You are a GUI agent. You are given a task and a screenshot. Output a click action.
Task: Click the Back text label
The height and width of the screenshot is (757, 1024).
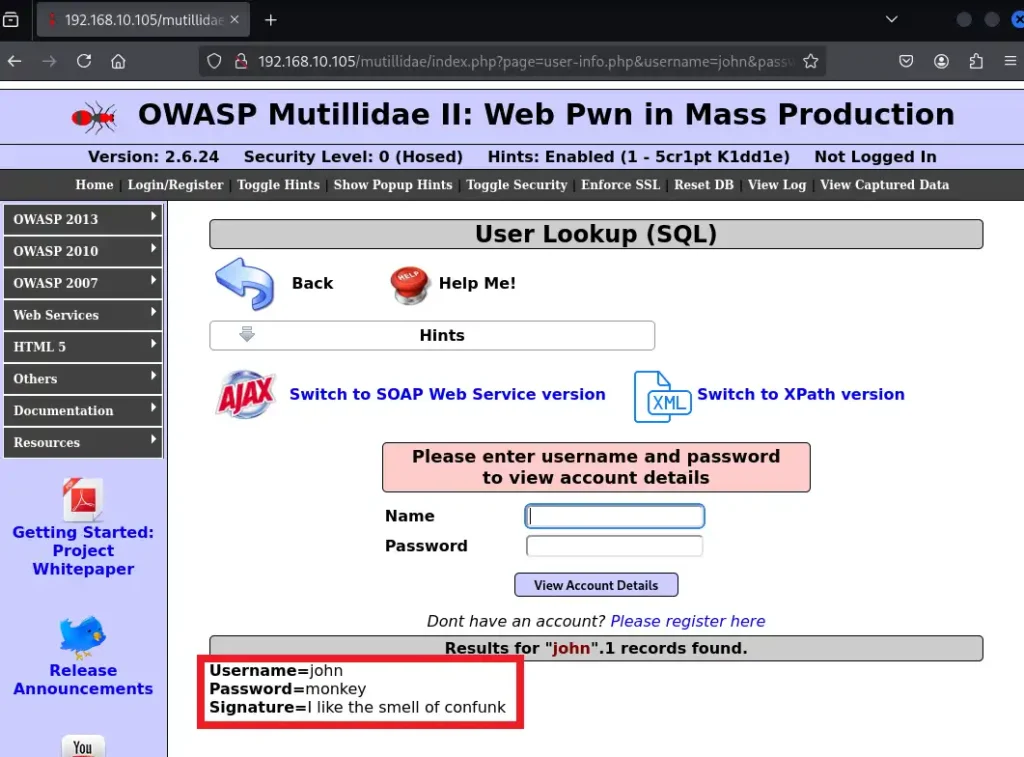pyautogui.click(x=312, y=283)
